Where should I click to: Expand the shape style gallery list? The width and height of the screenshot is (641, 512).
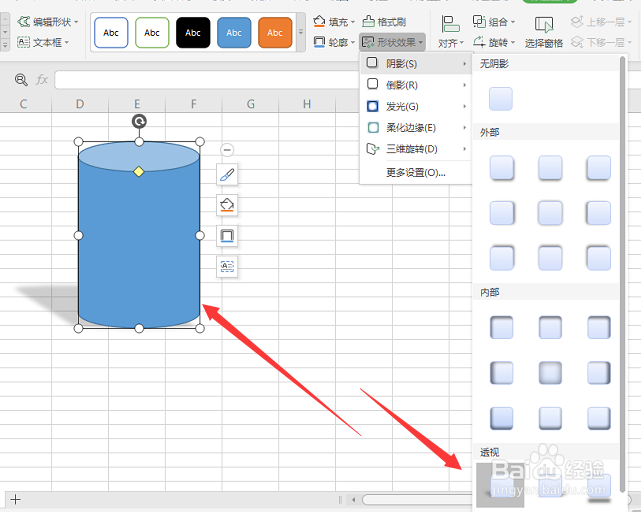301,32
